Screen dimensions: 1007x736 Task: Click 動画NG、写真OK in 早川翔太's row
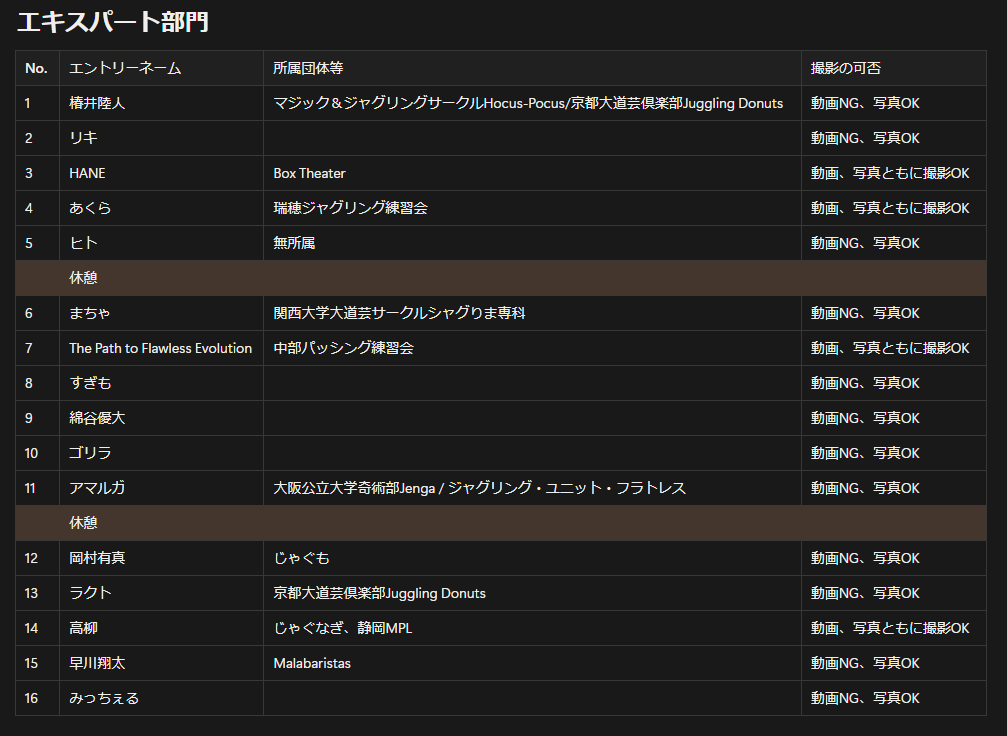pos(865,663)
